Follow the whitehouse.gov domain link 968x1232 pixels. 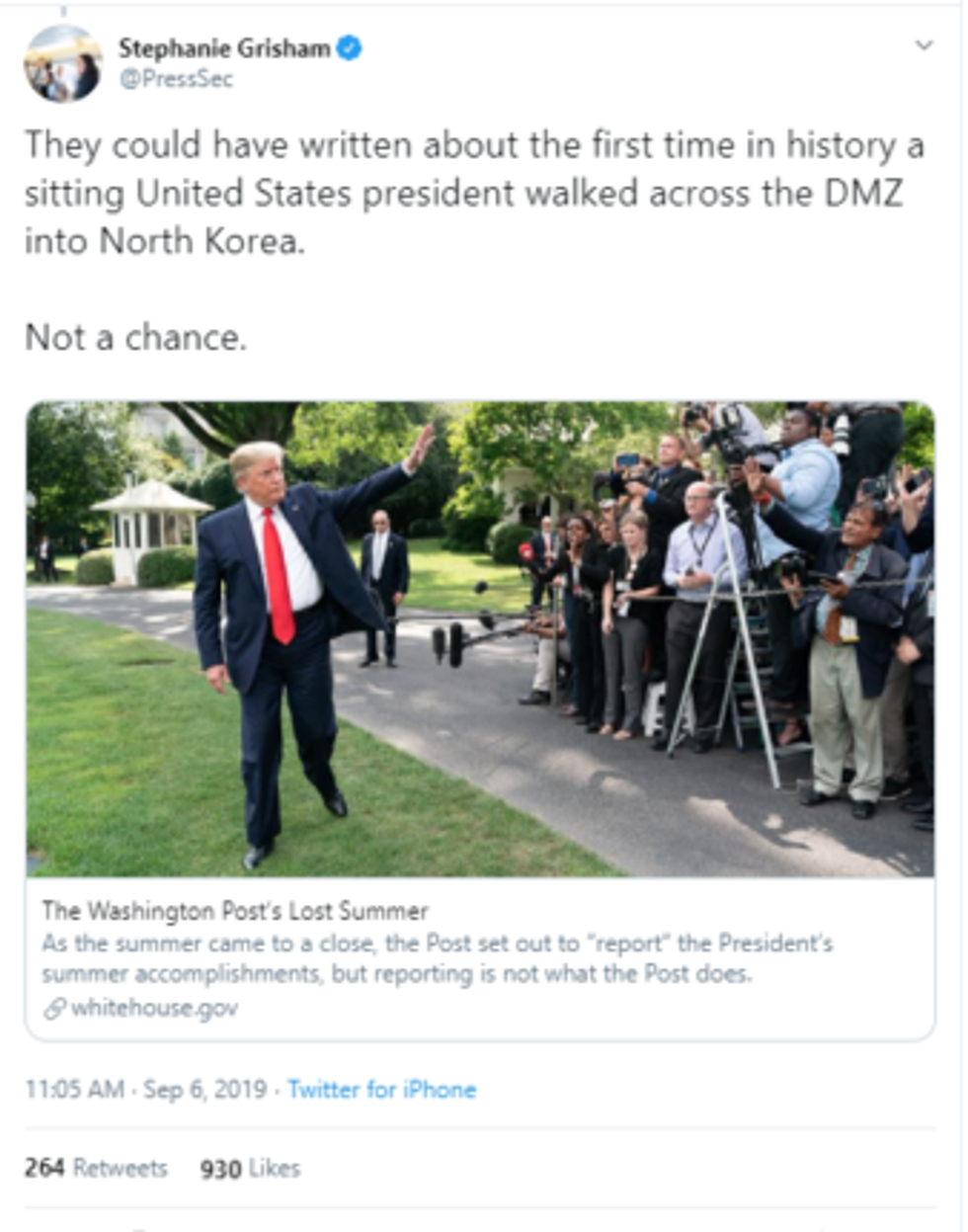[x=154, y=1008]
